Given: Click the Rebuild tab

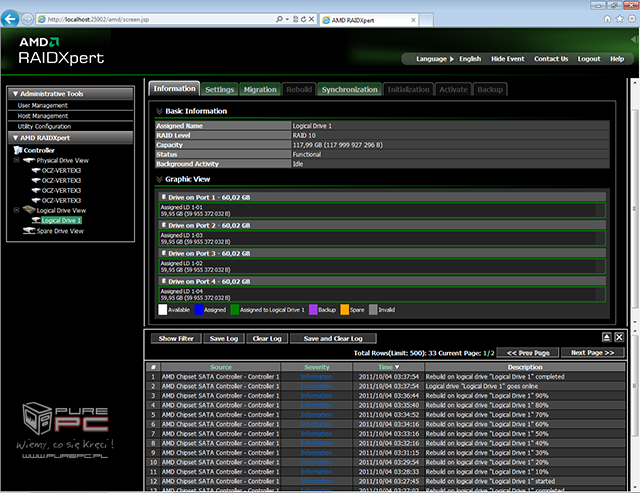Looking at the screenshot, I should (299, 89).
